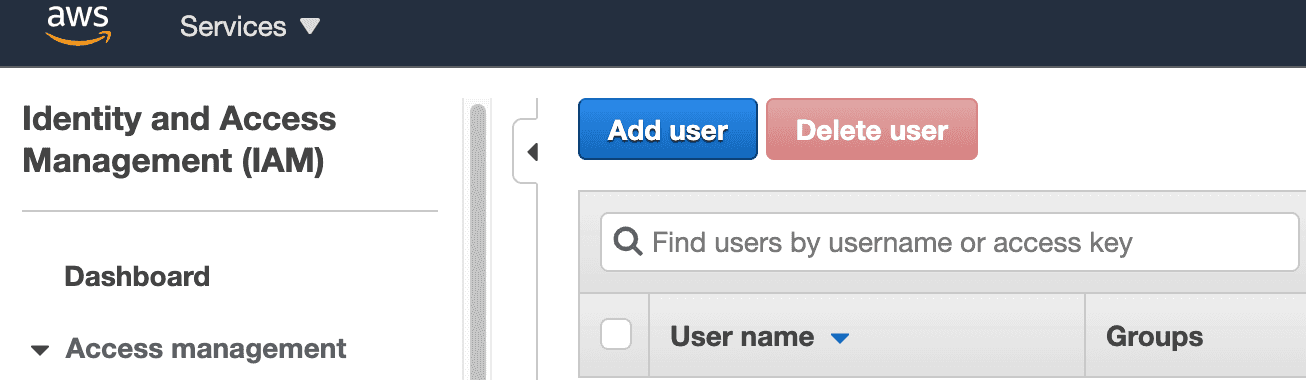Click the empty dark top navigation bar
The image size is (1306, 380).
[800, 32]
